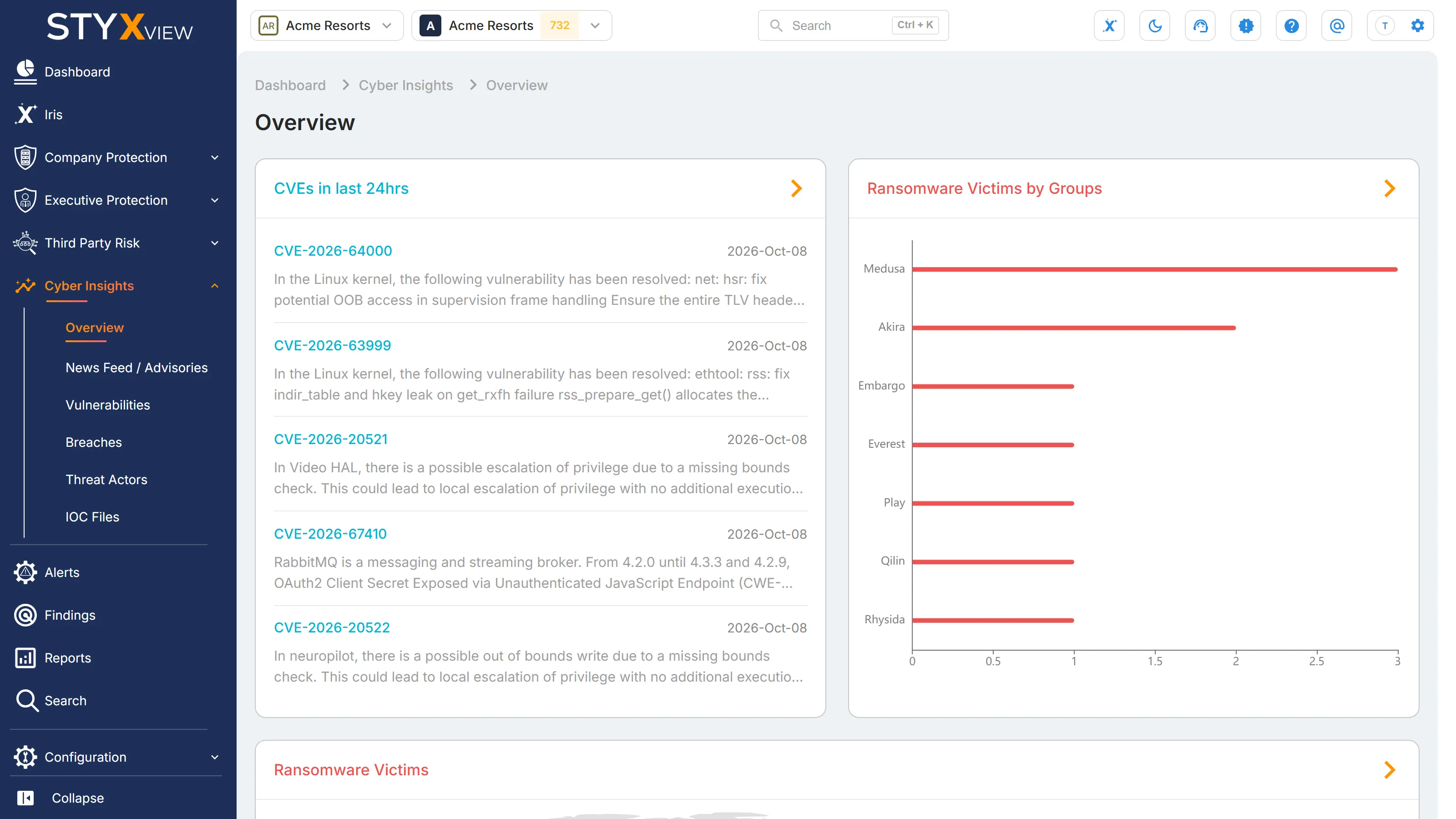The width and height of the screenshot is (1456, 819).
Task: Open CVE-2026-20522 link
Action: (x=332, y=627)
